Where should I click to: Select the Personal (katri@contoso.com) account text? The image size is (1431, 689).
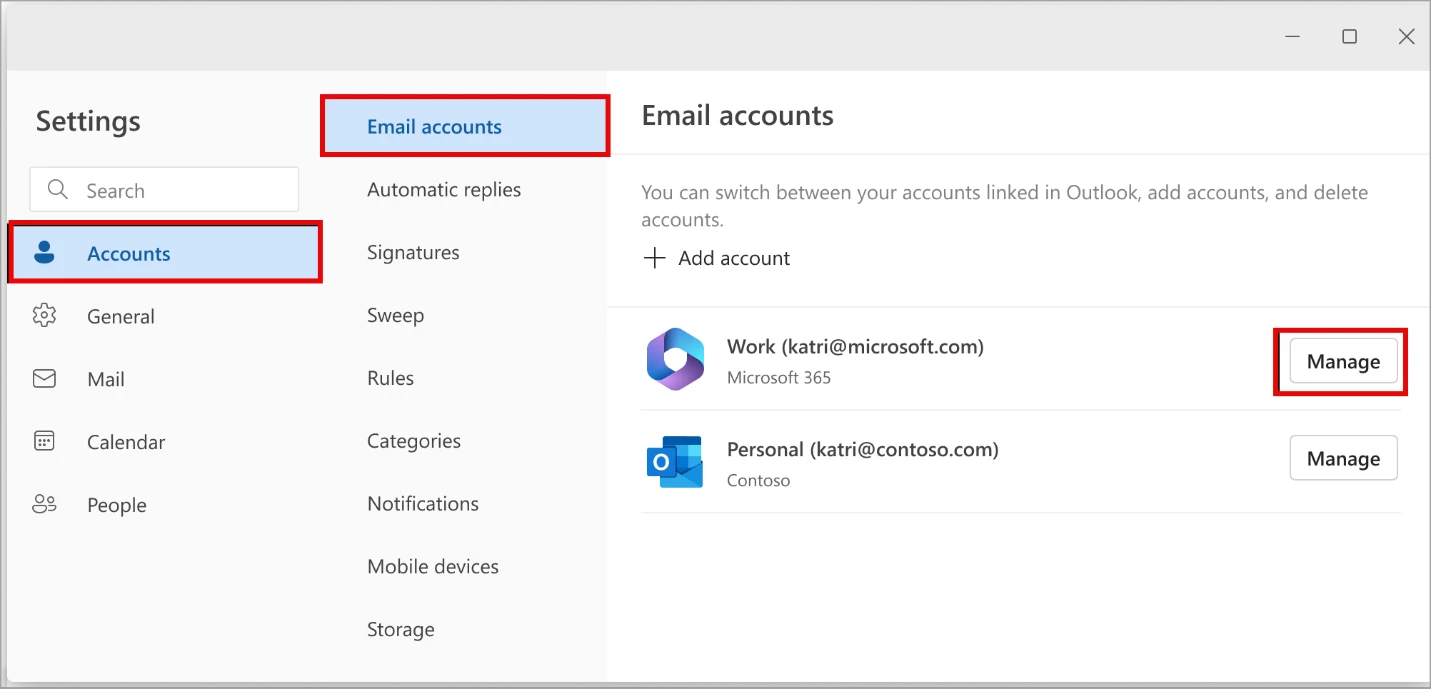[x=863, y=449]
